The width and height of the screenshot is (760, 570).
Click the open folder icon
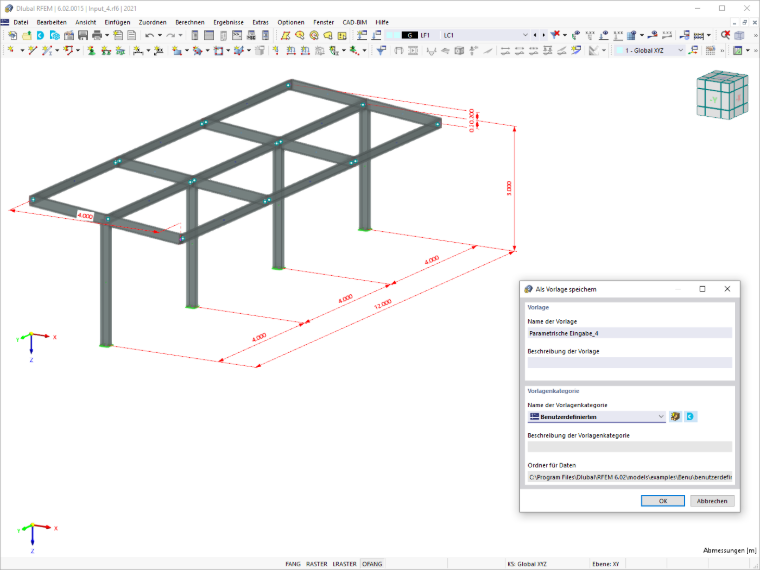coord(27,35)
